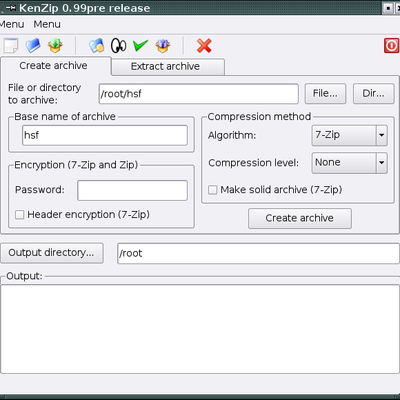The height and width of the screenshot is (400, 400).
Task: Click the green checkmark test icon
Action: [x=140, y=45]
